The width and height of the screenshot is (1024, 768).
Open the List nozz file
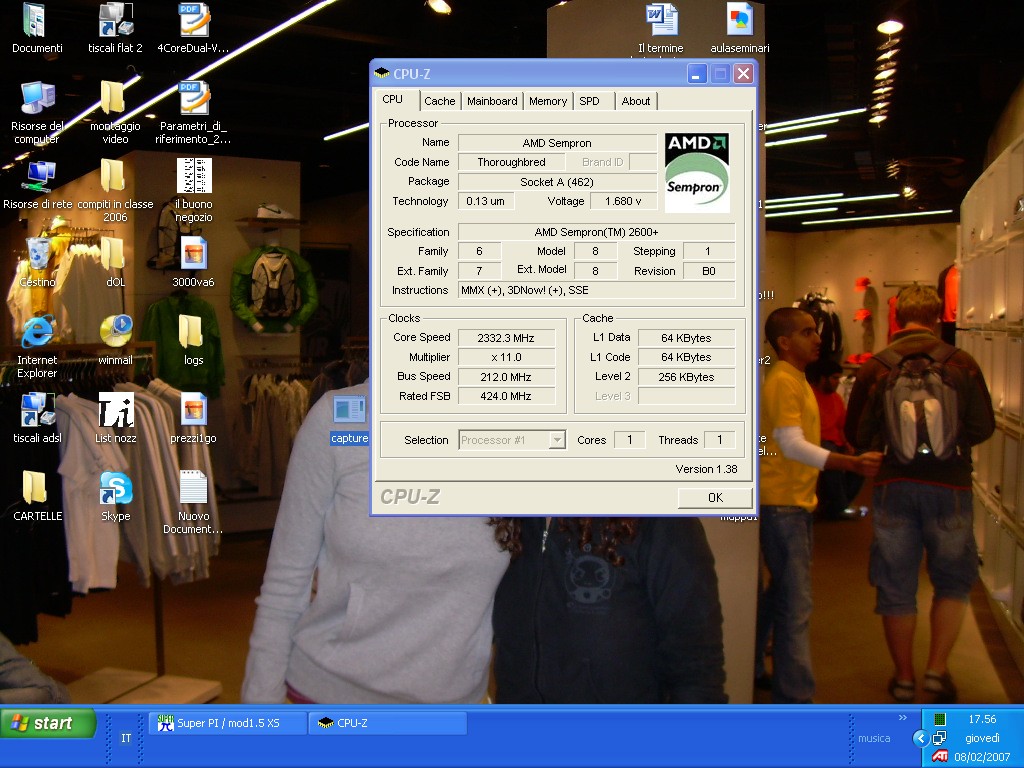116,418
